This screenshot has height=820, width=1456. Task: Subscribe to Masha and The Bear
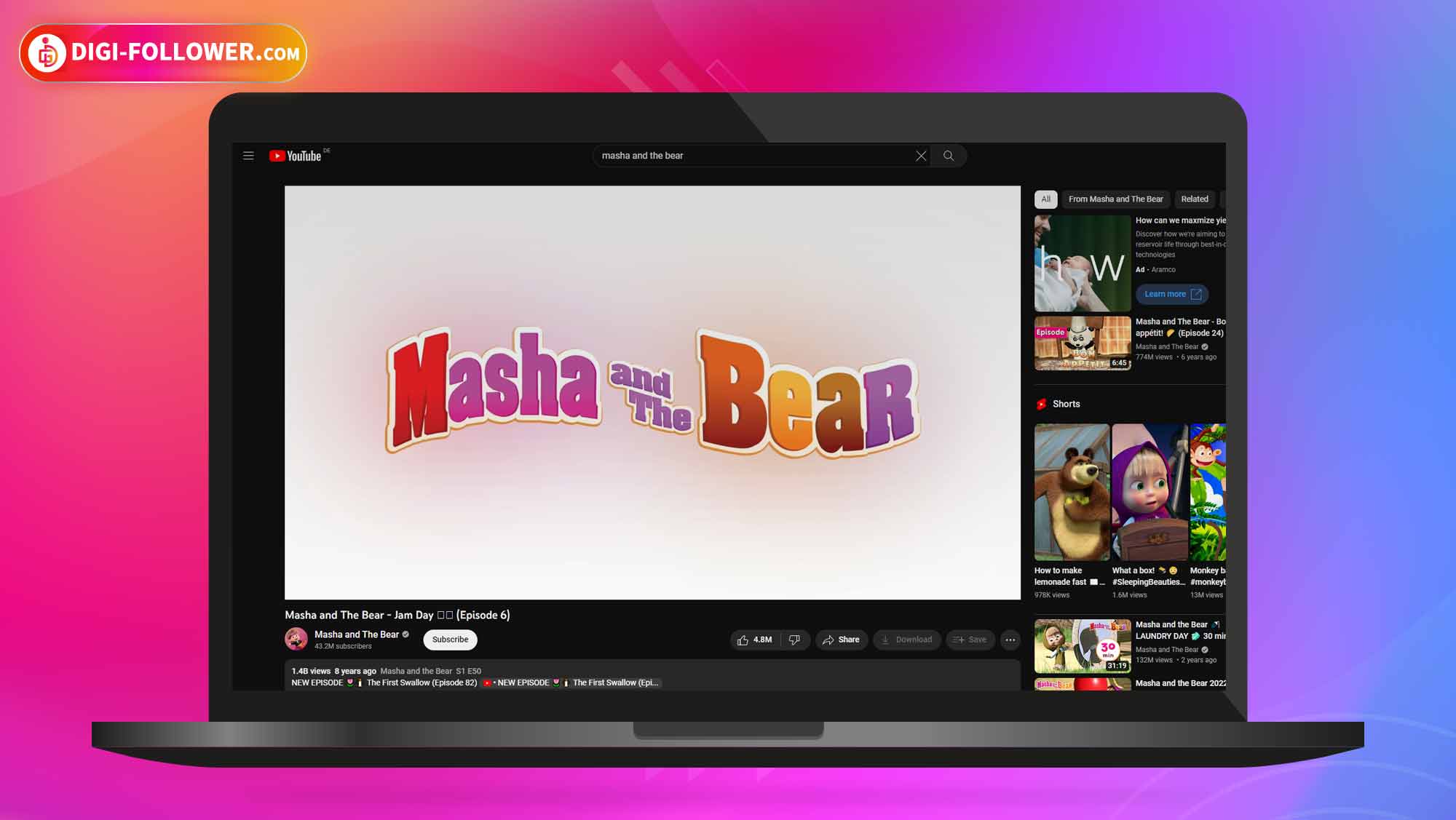450,640
